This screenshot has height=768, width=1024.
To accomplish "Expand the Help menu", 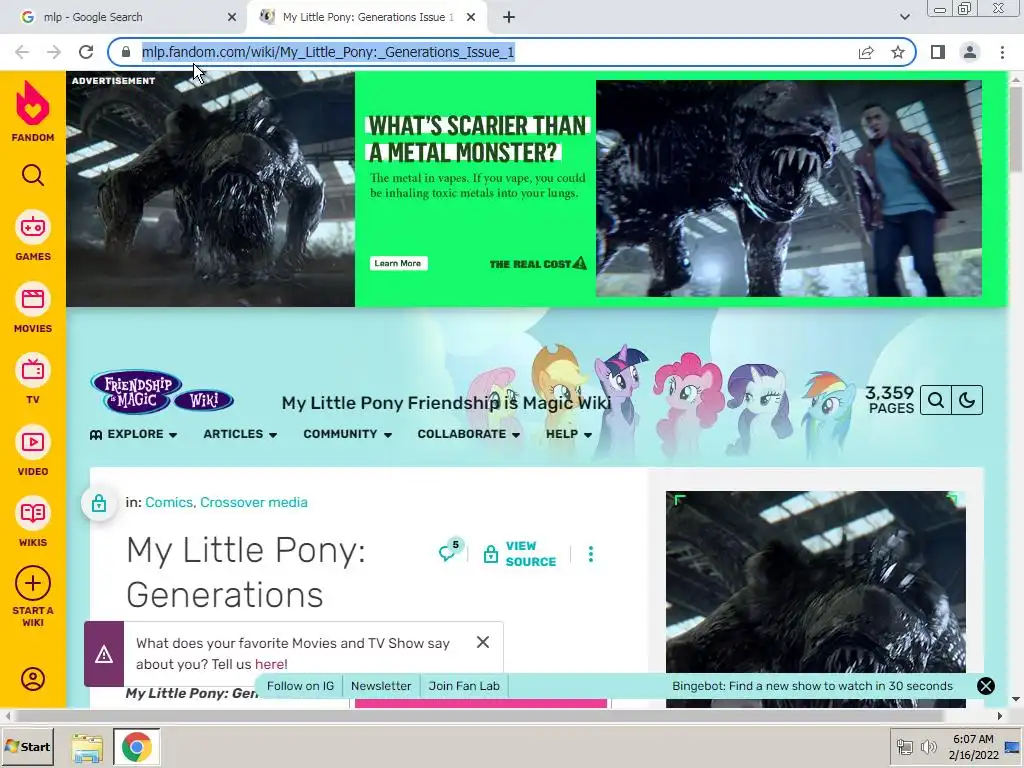I will [x=569, y=434].
